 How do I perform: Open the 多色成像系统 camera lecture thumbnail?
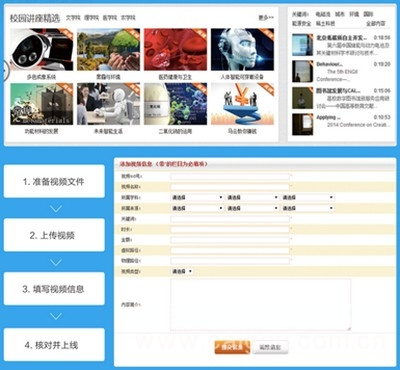point(42,49)
